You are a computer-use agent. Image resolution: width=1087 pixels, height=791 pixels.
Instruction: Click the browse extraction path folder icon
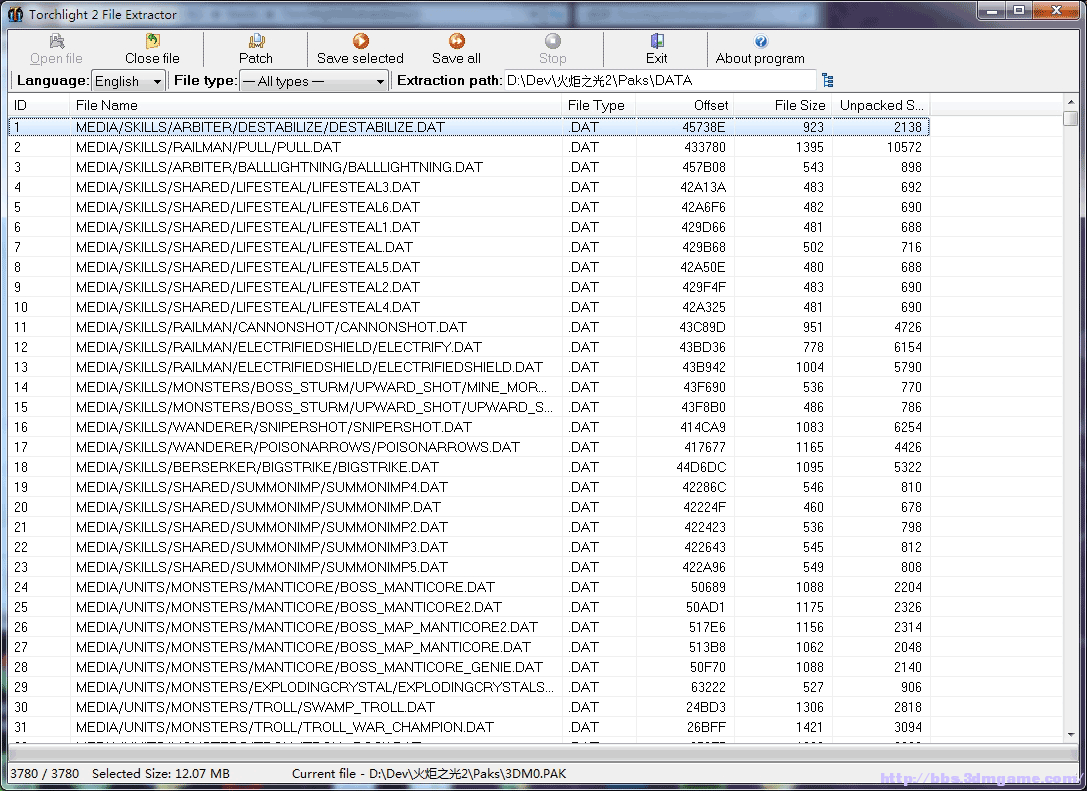click(828, 80)
